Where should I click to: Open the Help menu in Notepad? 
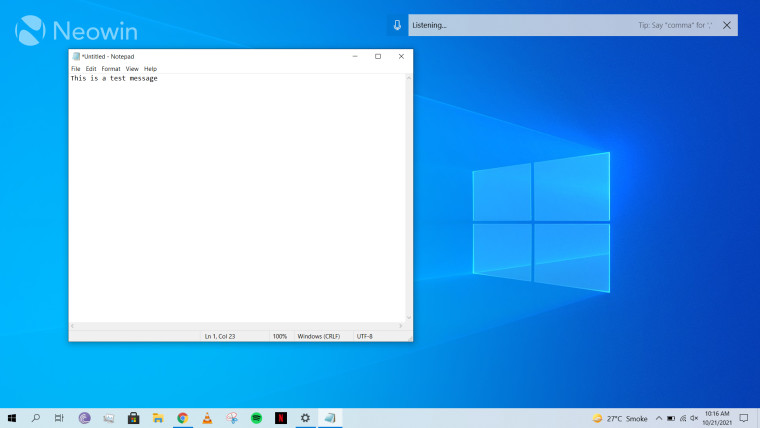[x=150, y=69]
